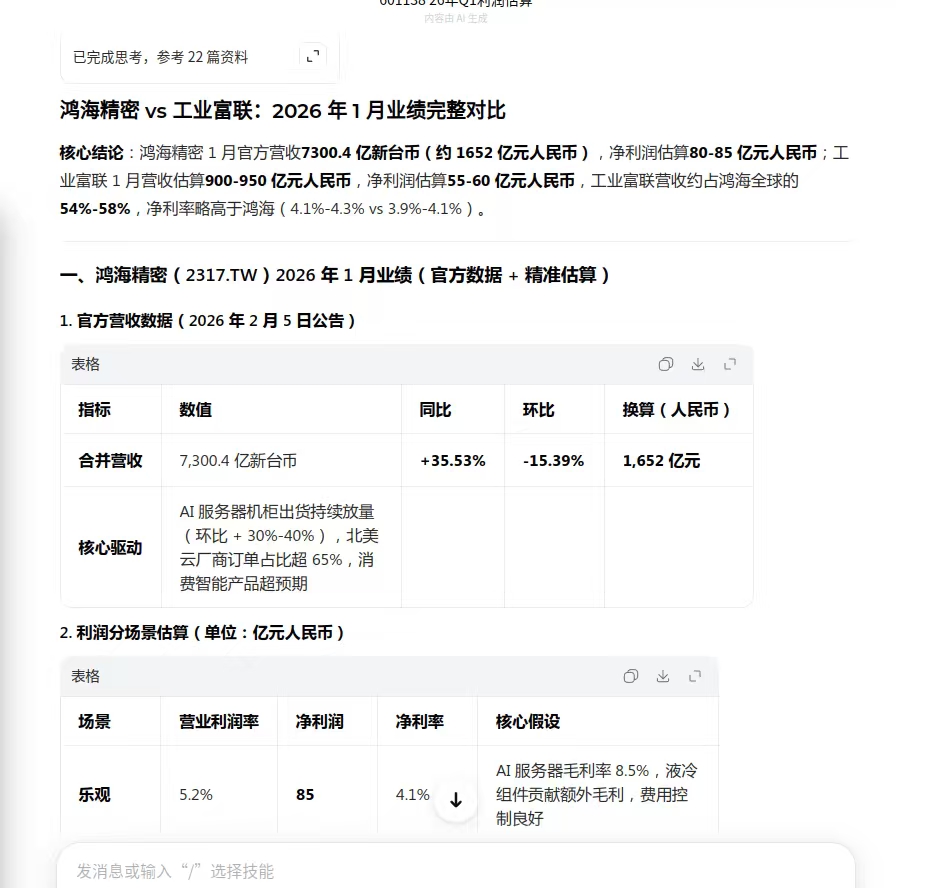Viewport: 946px width, 888px height.
Task: Click the '核心假设' column header
Action: pos(528,722)
